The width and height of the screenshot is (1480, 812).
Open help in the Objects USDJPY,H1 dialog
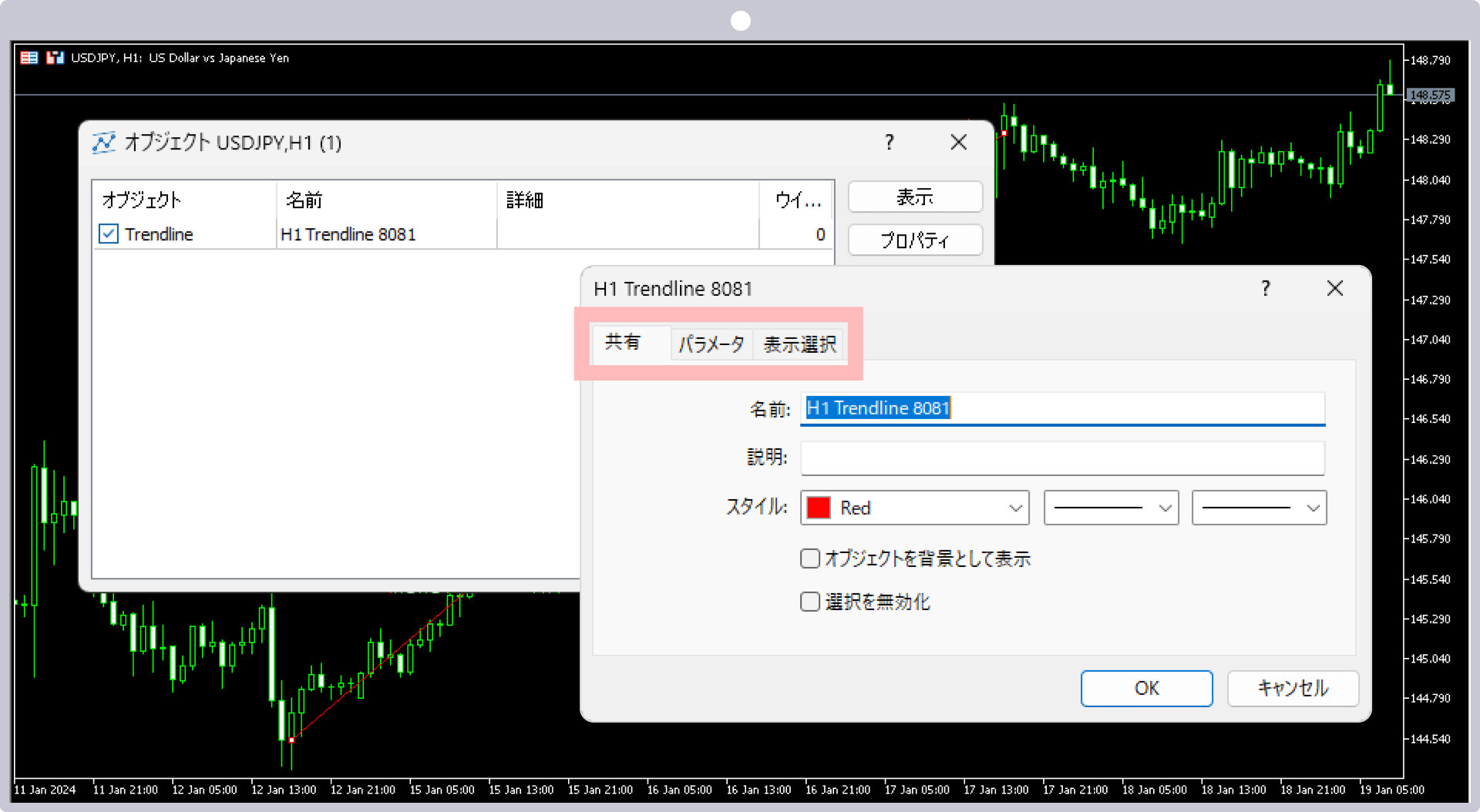890,142
